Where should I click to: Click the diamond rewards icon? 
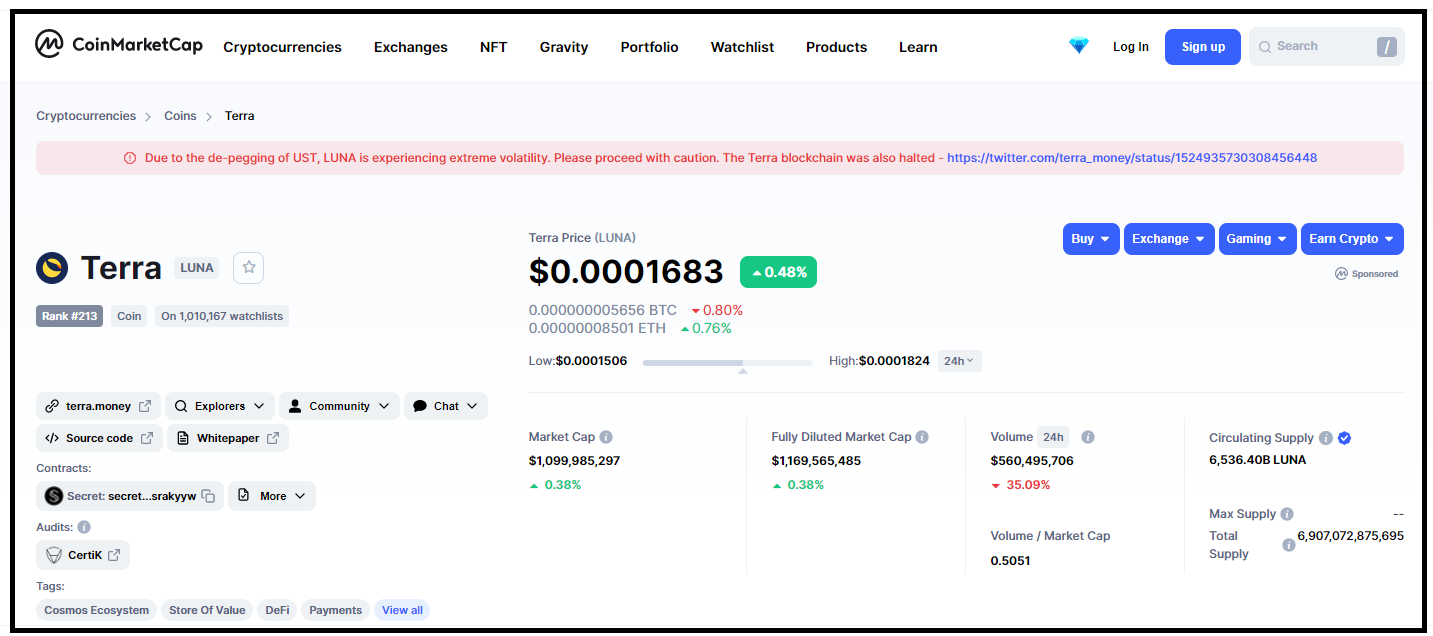(1078, 46)
